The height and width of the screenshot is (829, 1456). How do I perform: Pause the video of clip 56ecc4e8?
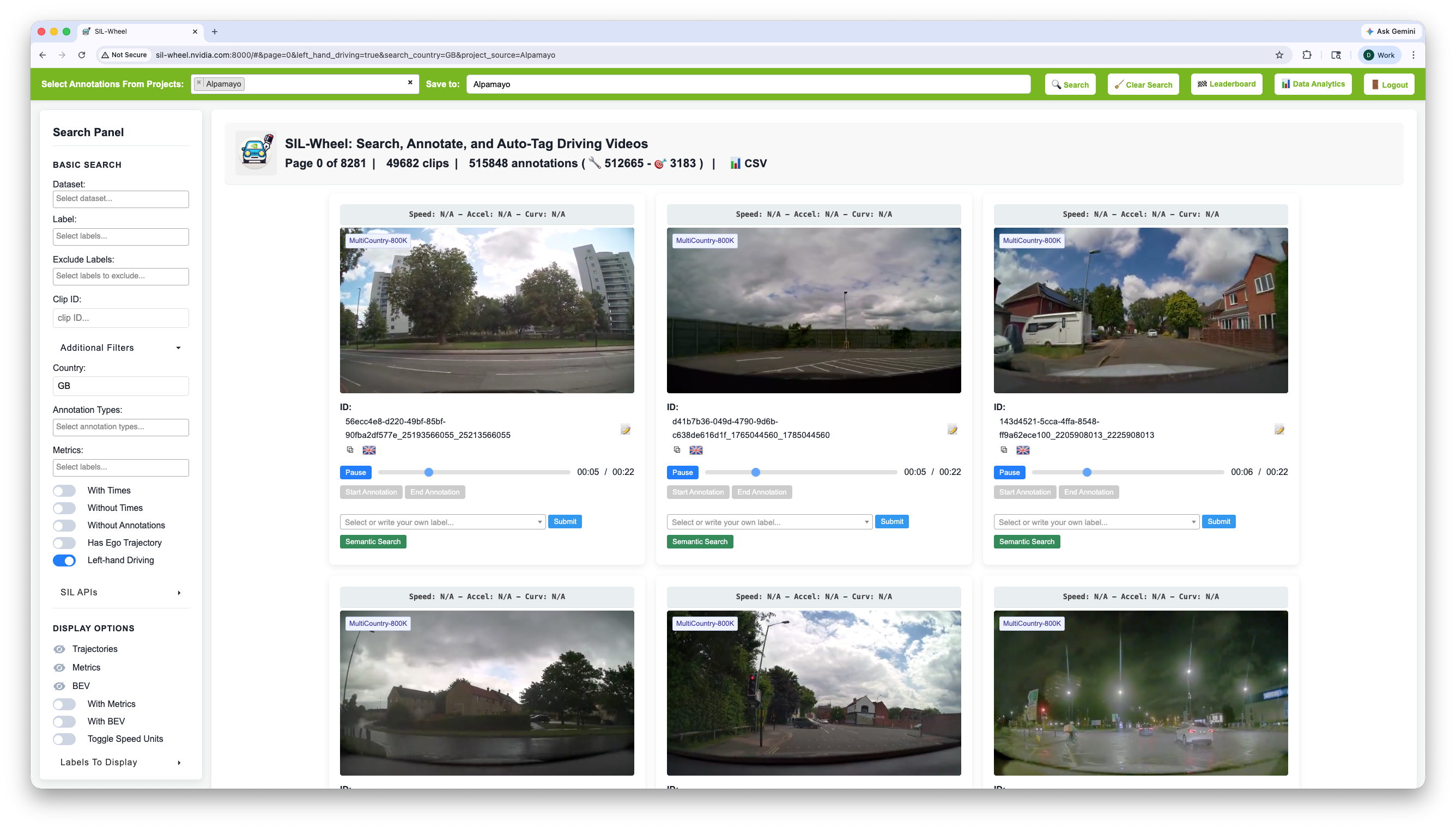pos(355,473)
